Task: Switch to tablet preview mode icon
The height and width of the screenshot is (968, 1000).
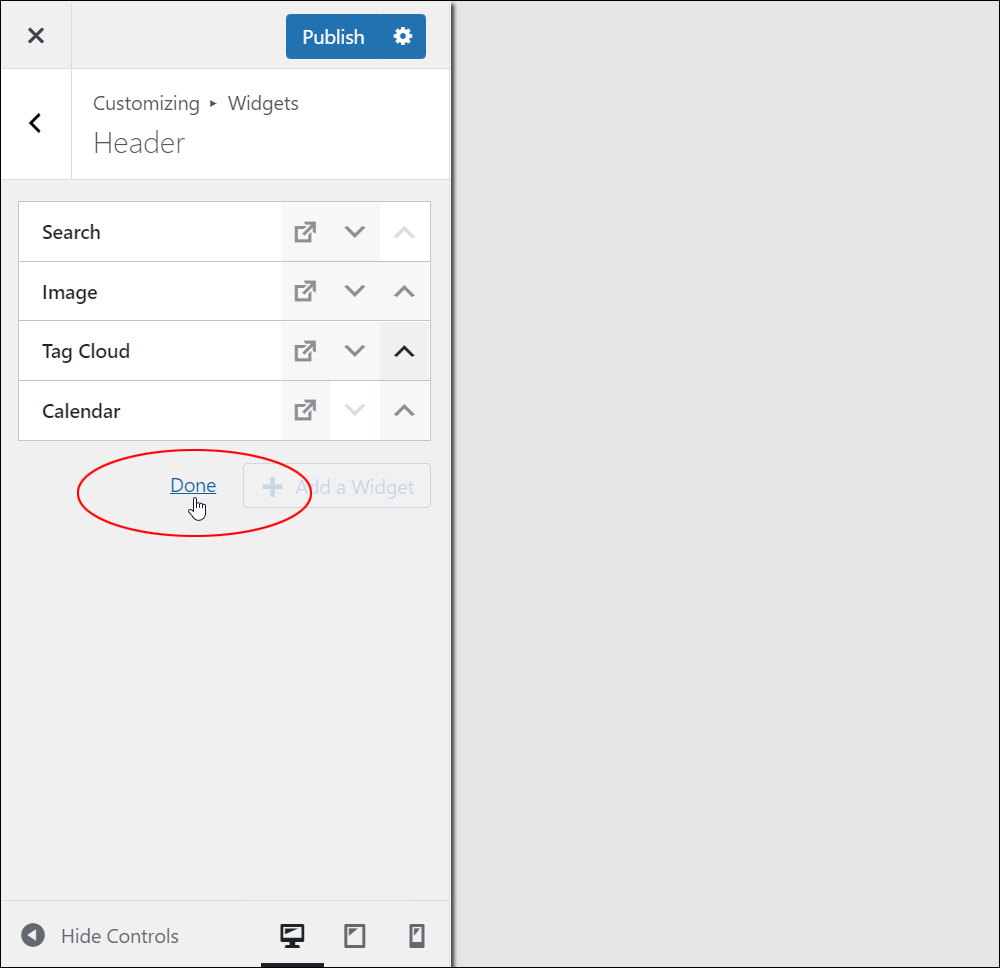Action: click(x=355, y=935)
